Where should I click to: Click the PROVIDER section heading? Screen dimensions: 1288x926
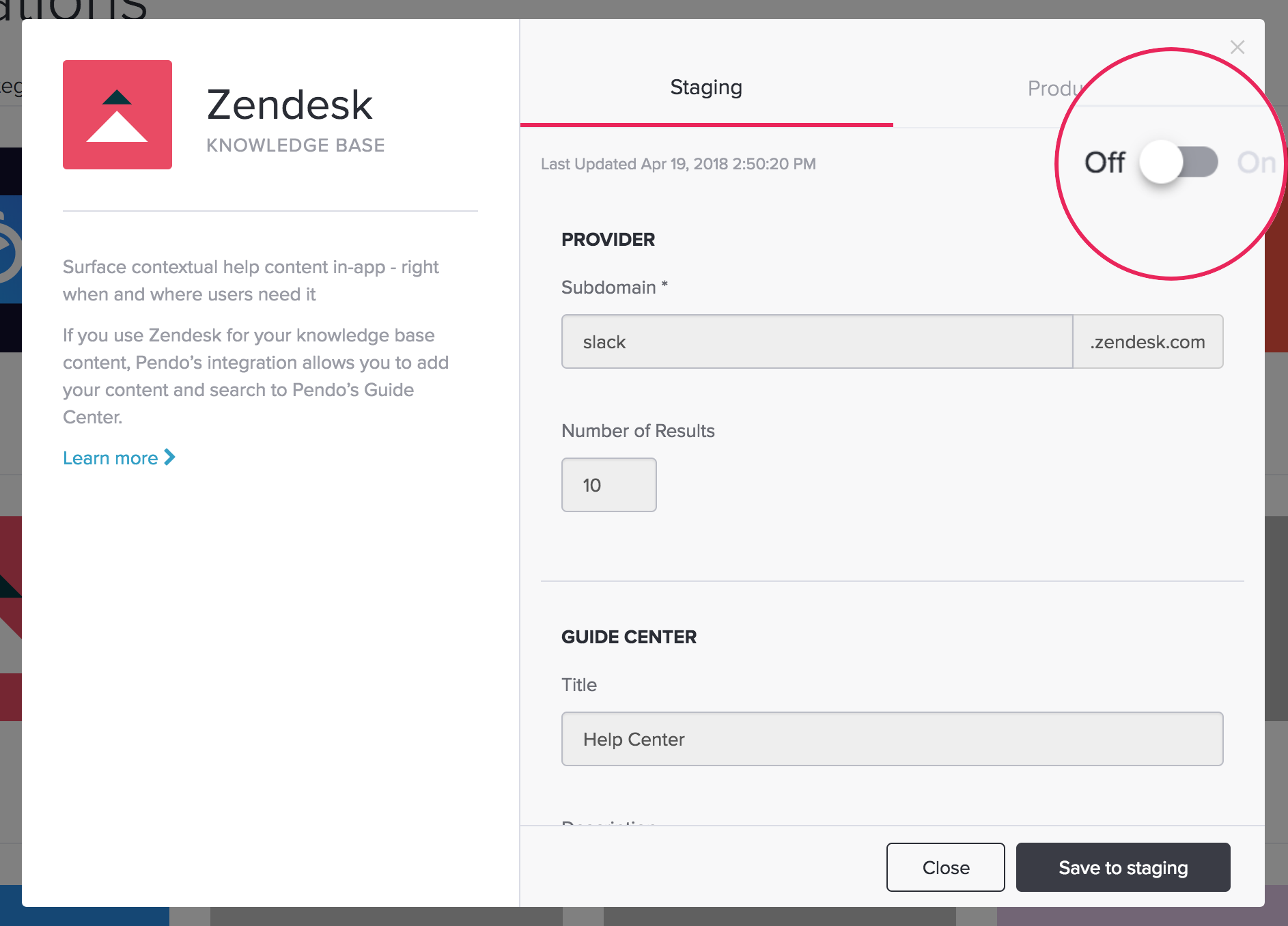click(x=608, y=240)
